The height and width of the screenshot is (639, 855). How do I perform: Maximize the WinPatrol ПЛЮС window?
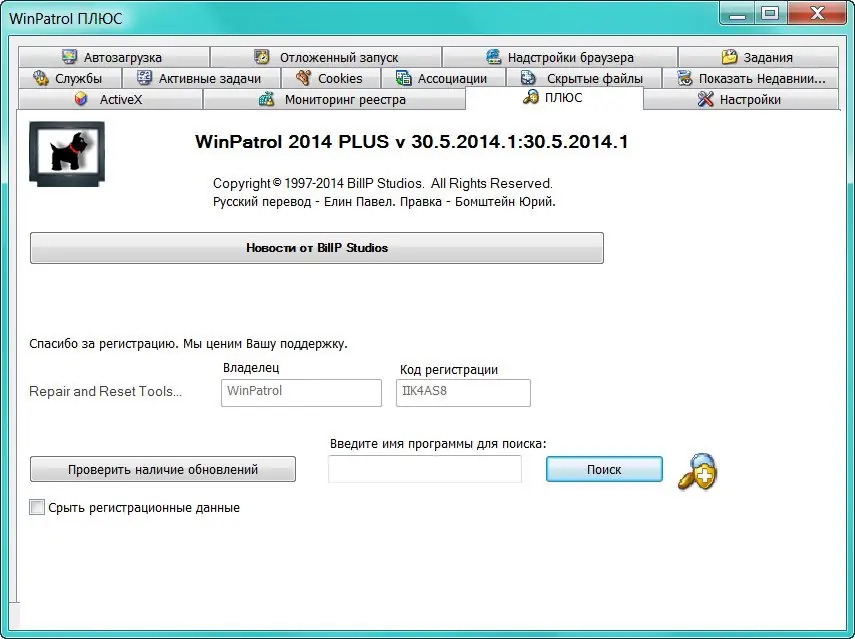pos(770,13)
